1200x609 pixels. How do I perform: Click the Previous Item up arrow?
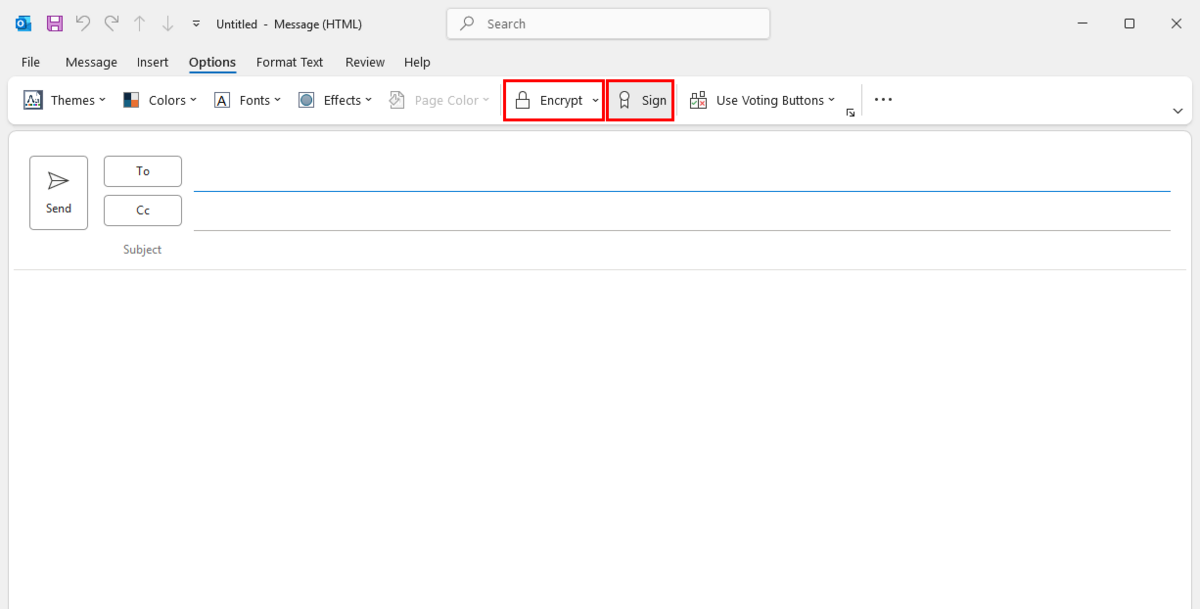click(139, 23)
